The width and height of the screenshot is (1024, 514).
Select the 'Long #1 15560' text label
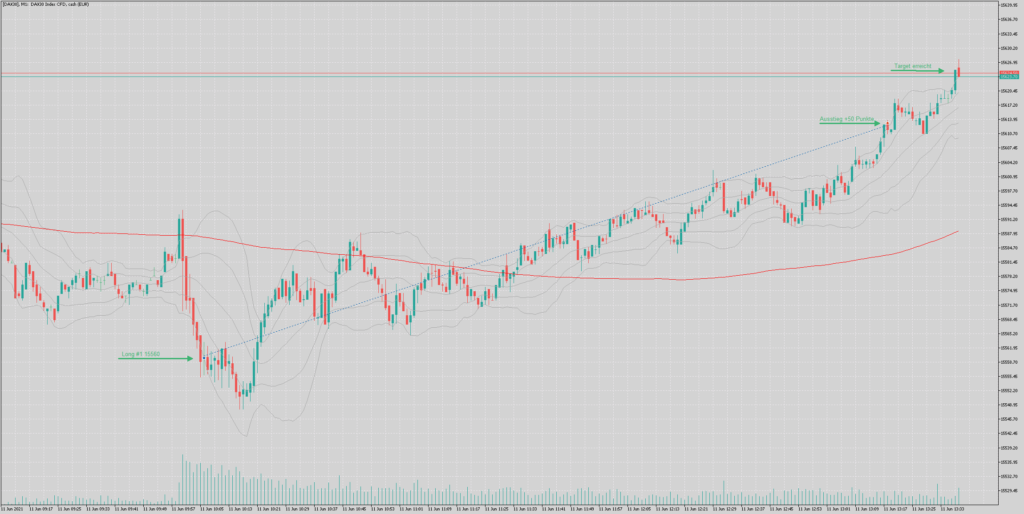pos(142,353)
